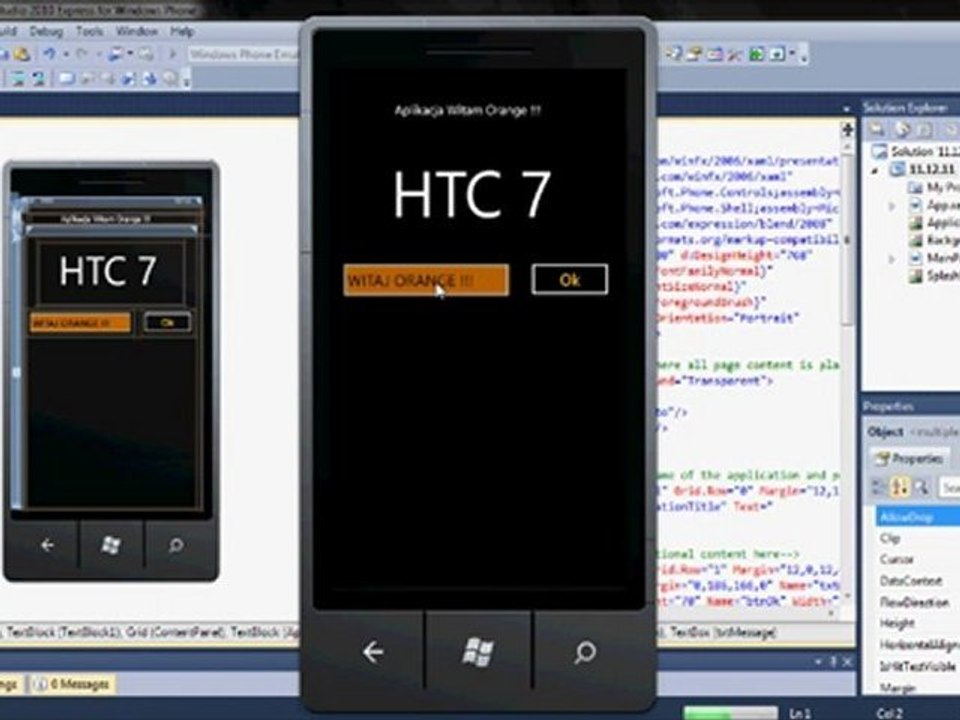
Task: Select the Background image file in Solution Explorer
Action: [934, 241]
